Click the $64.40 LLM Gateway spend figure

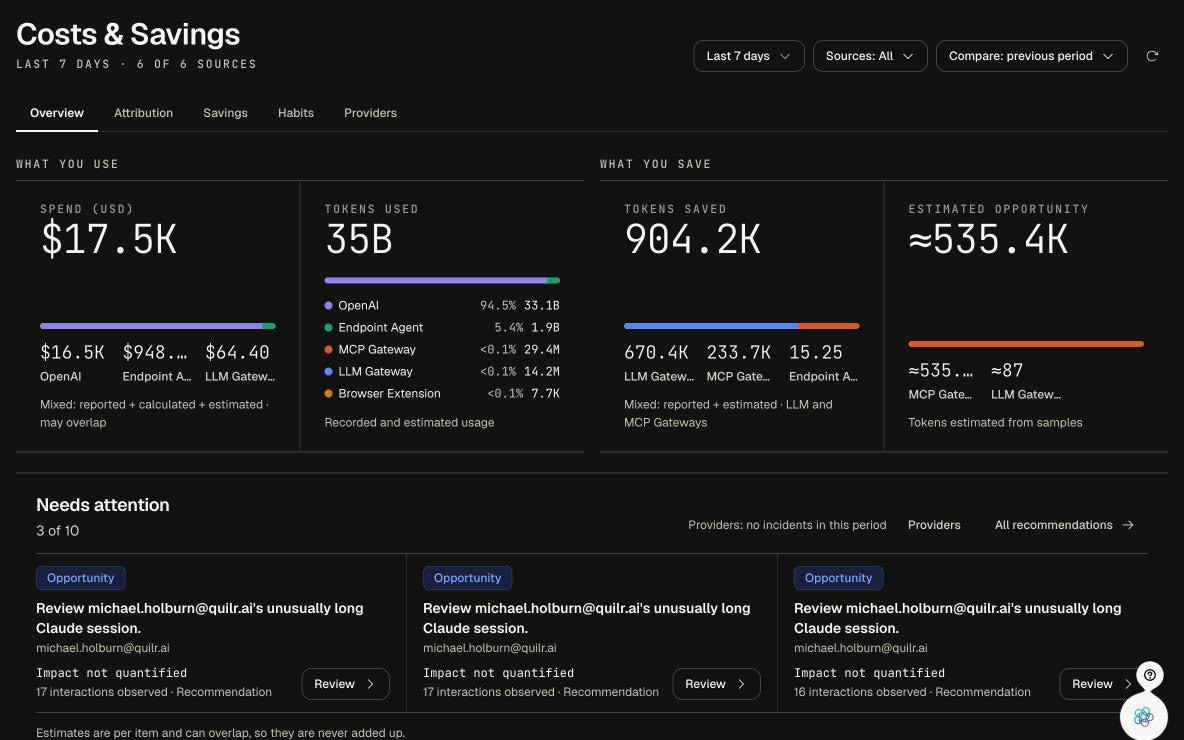pos(237,352)
